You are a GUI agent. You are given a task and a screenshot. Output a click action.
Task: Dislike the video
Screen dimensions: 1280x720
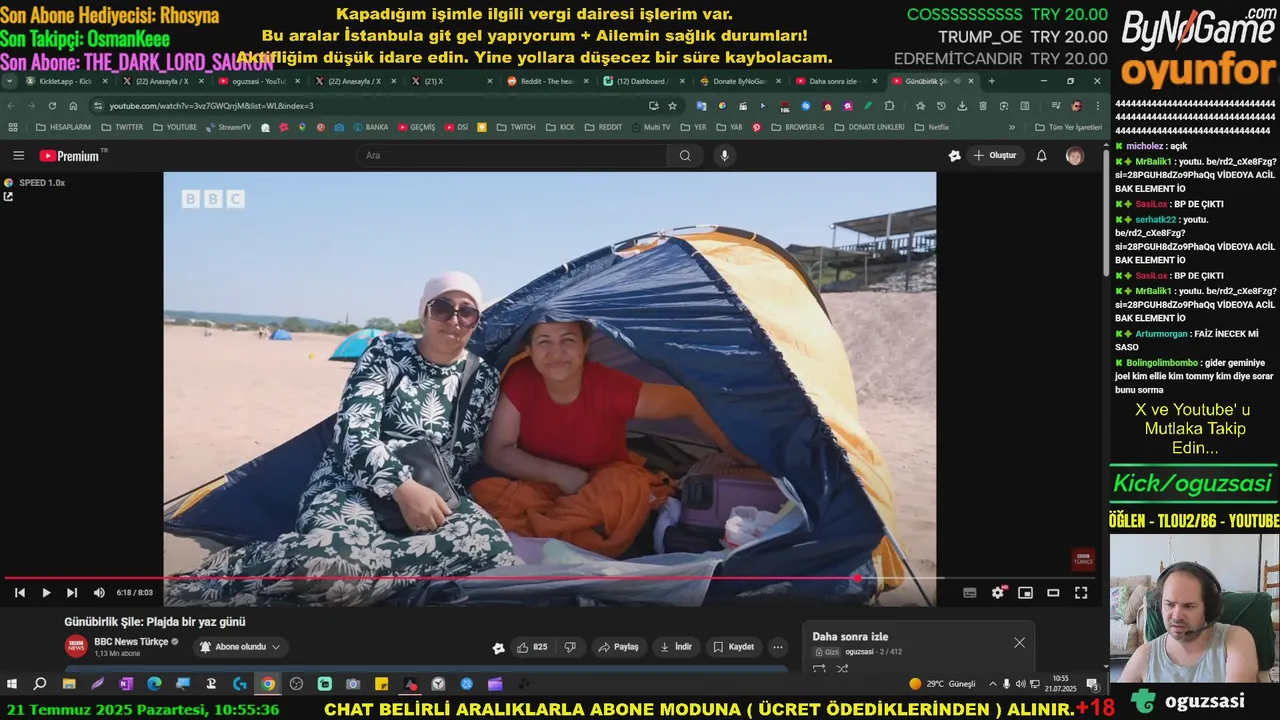pos(570,647)
